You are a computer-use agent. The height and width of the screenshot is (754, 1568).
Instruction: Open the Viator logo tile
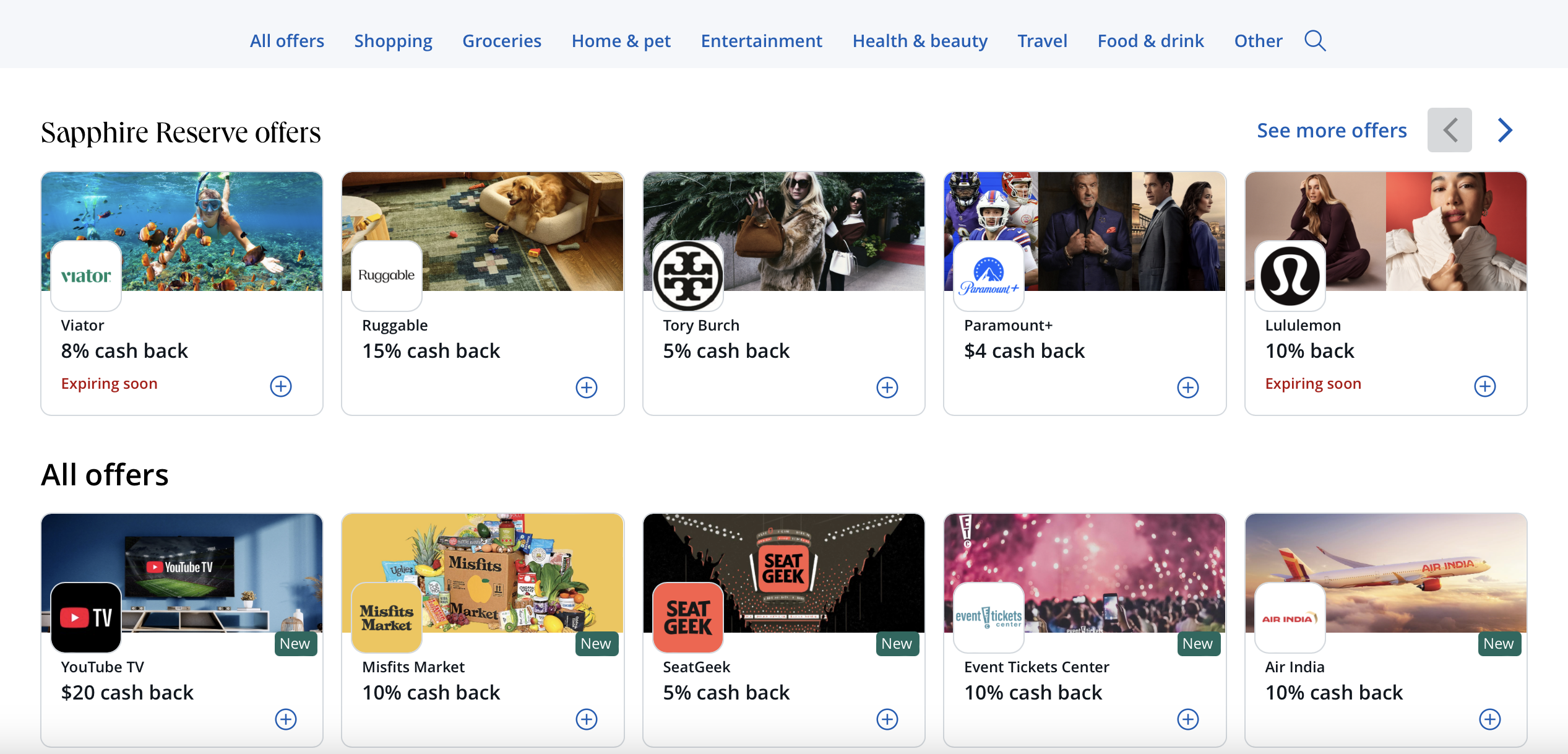(86, 276)
